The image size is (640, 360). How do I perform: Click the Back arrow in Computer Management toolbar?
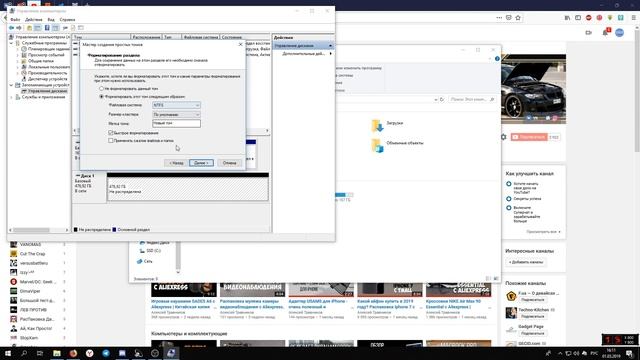click(x=11, y=28)
